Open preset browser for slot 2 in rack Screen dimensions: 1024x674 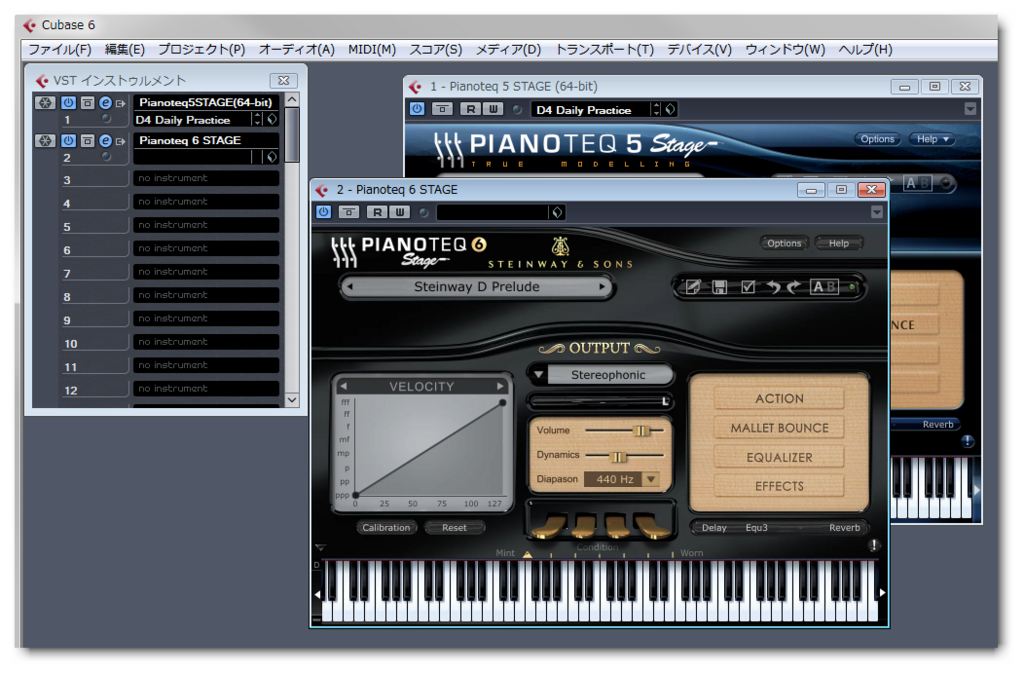pyautogui.click(x=272, y=157)
